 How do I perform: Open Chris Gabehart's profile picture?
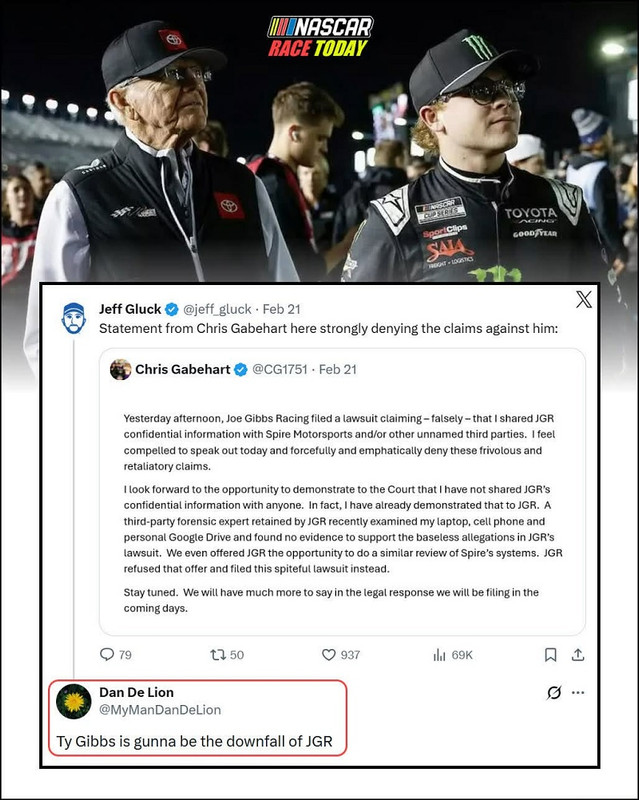click(x=120, y=369)
